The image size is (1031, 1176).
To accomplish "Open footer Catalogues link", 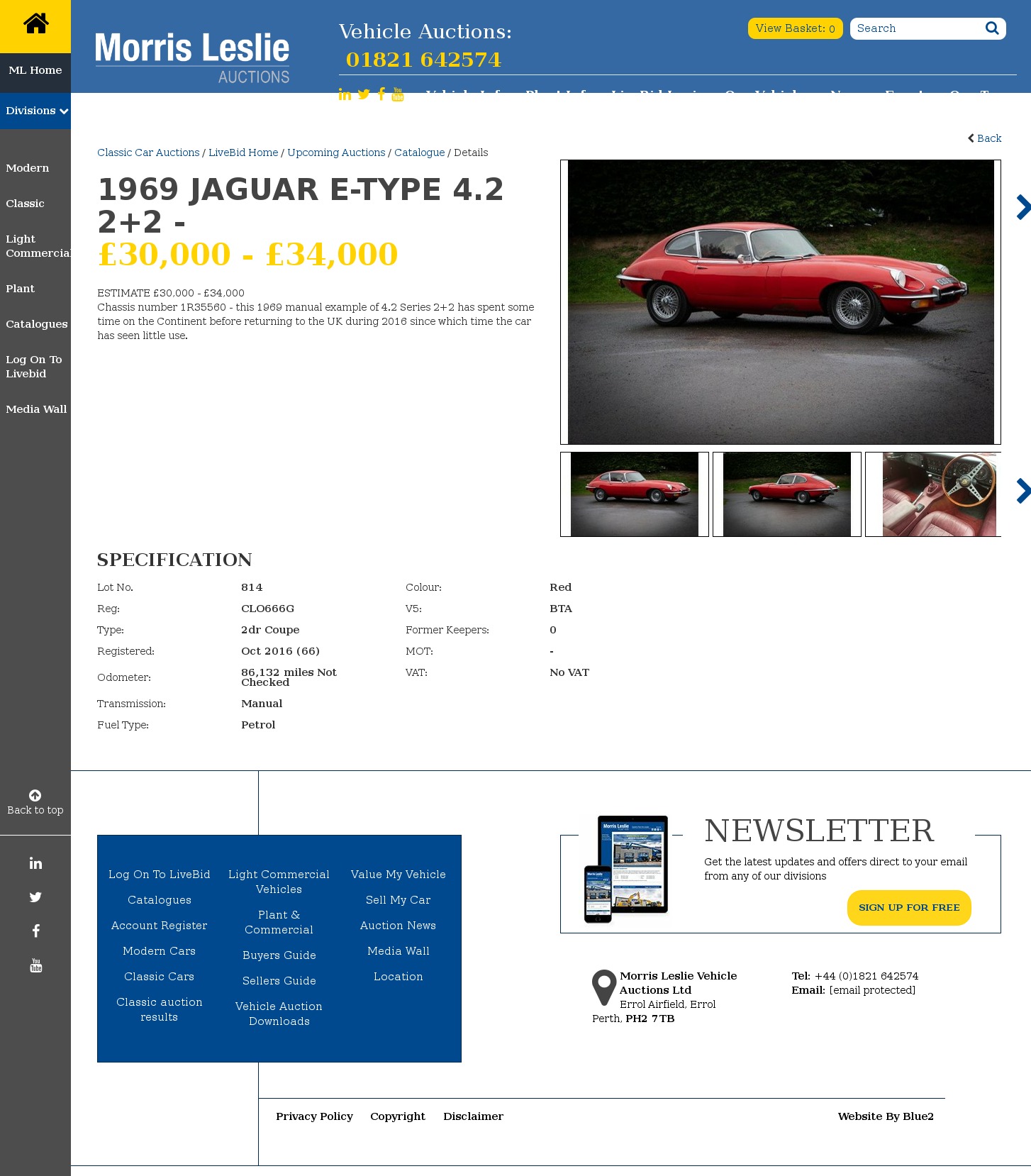I will [x=160, y=900].
